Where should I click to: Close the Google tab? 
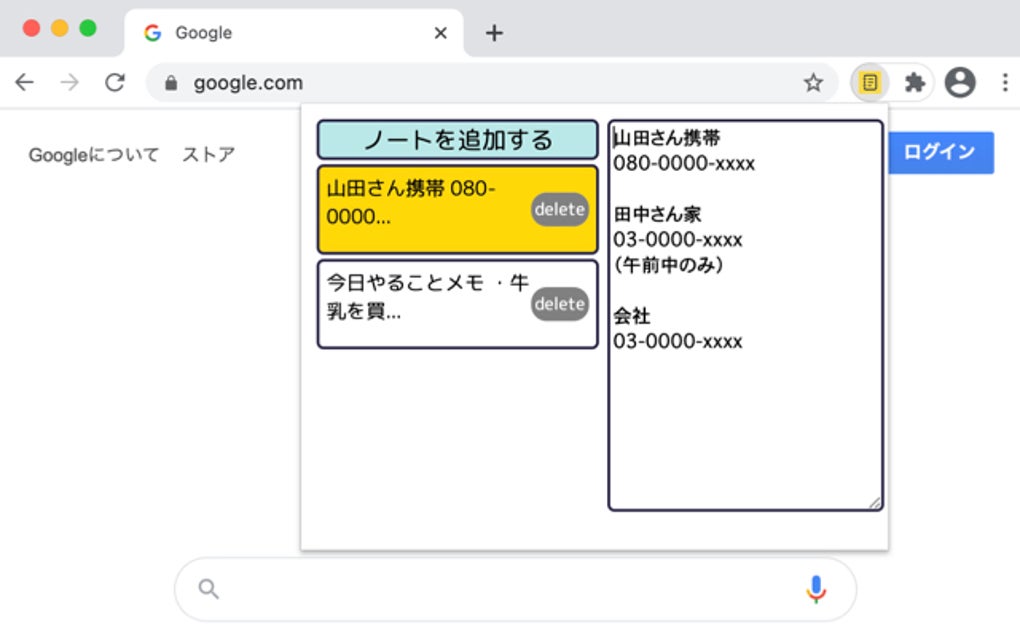[440, 33]
